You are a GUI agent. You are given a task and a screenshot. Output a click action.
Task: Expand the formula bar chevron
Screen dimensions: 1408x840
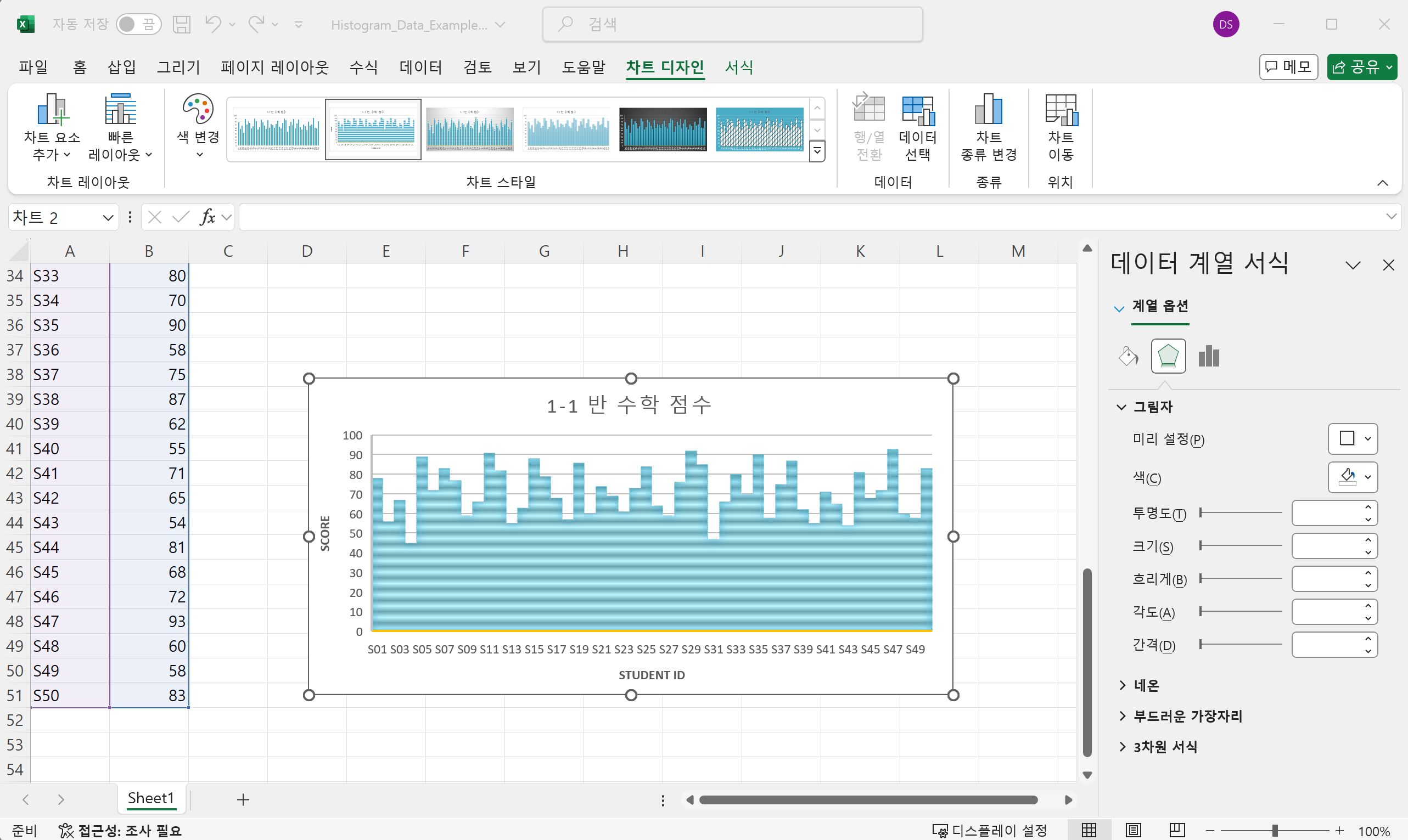click(1391, 217)
